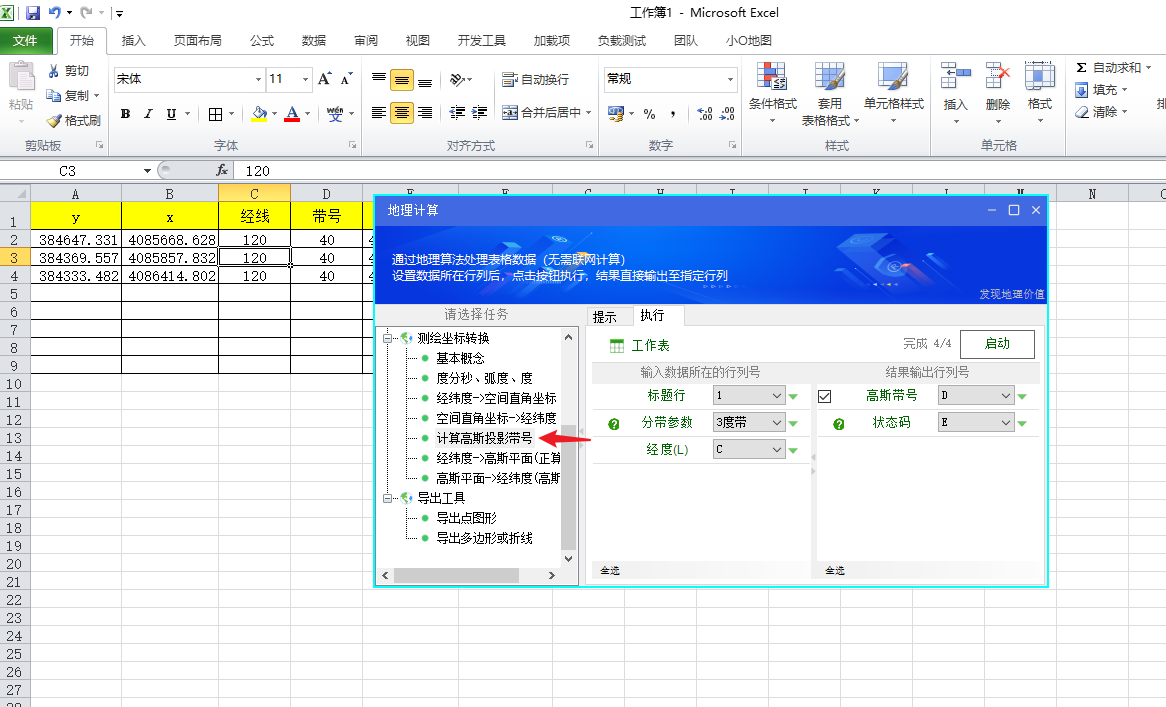Click the formula bar input showing 120
This screenshot has width=1166, height=707.
click(699, 170)
